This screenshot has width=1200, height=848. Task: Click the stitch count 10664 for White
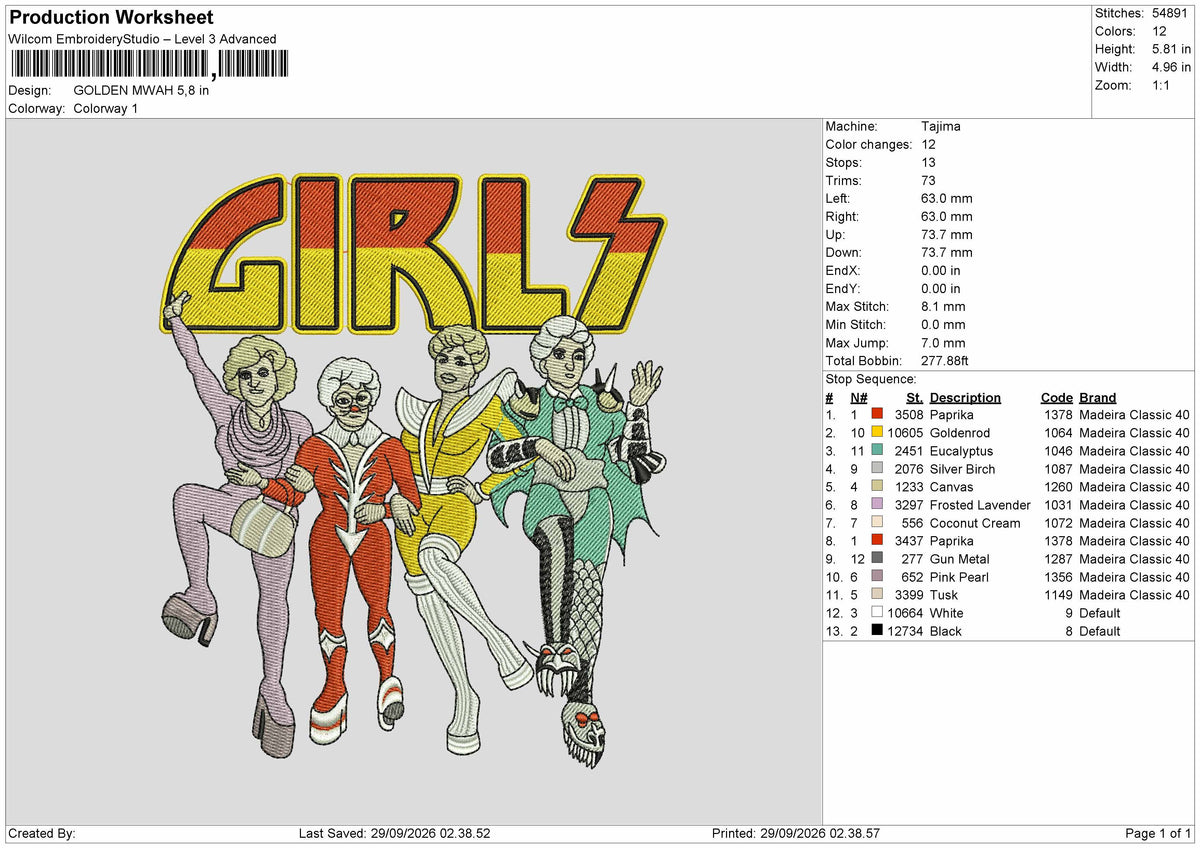click(x=905, y=612)
